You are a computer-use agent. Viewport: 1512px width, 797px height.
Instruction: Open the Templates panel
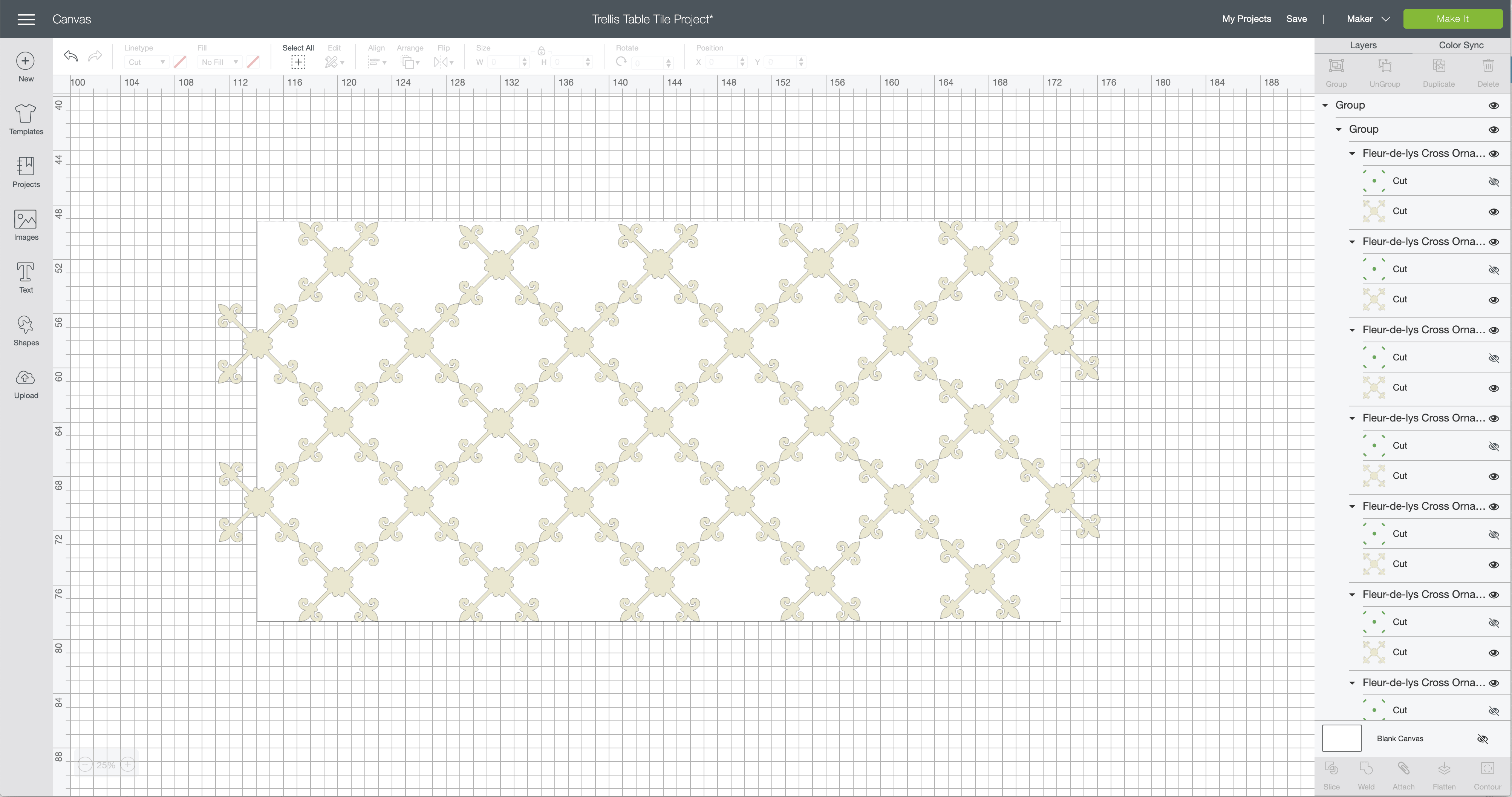[26, 119]
